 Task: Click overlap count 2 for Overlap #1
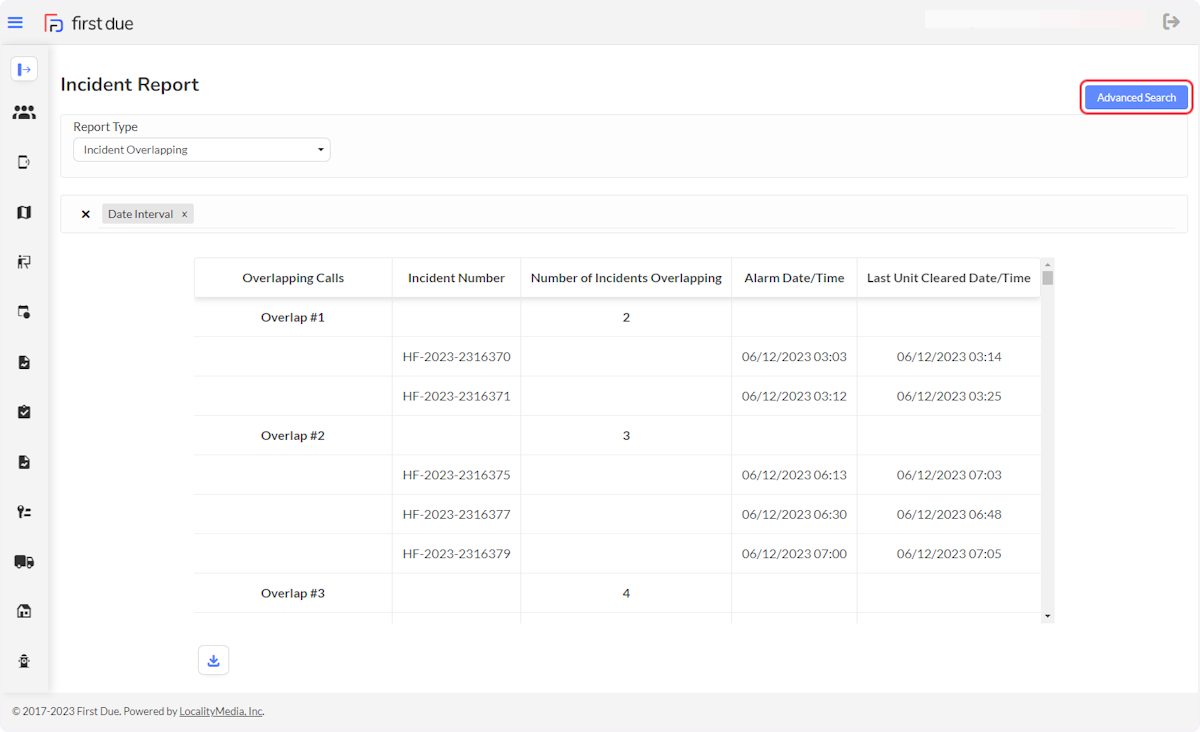[x=626, y=317]
